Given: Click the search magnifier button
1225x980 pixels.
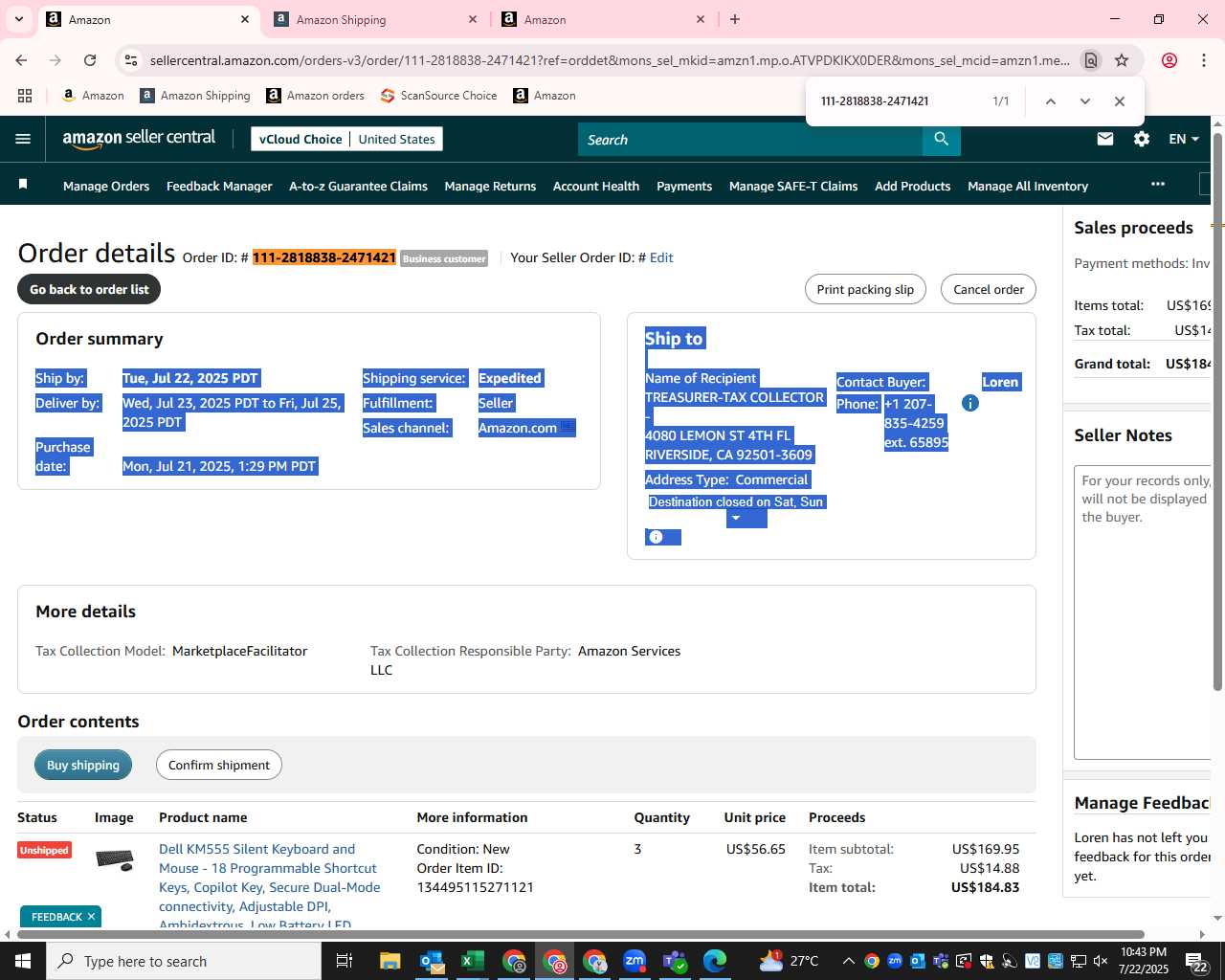Looking at the screenshot, I should point(942,140).
